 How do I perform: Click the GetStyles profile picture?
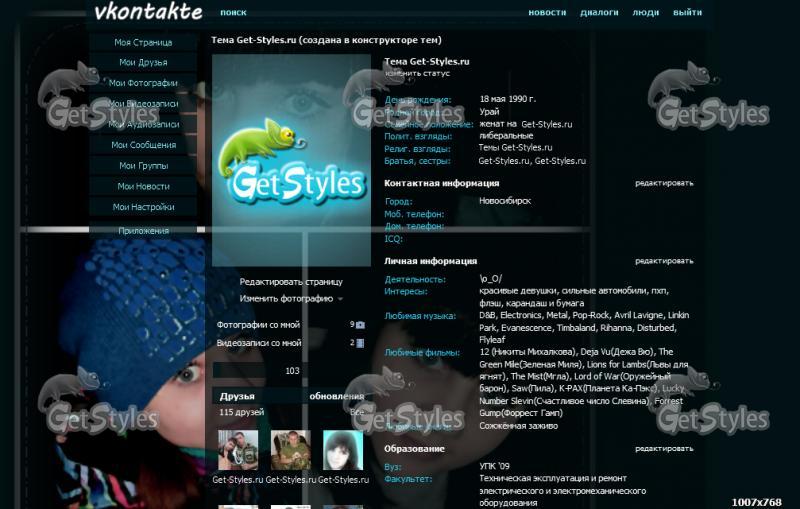pos(291,161)
